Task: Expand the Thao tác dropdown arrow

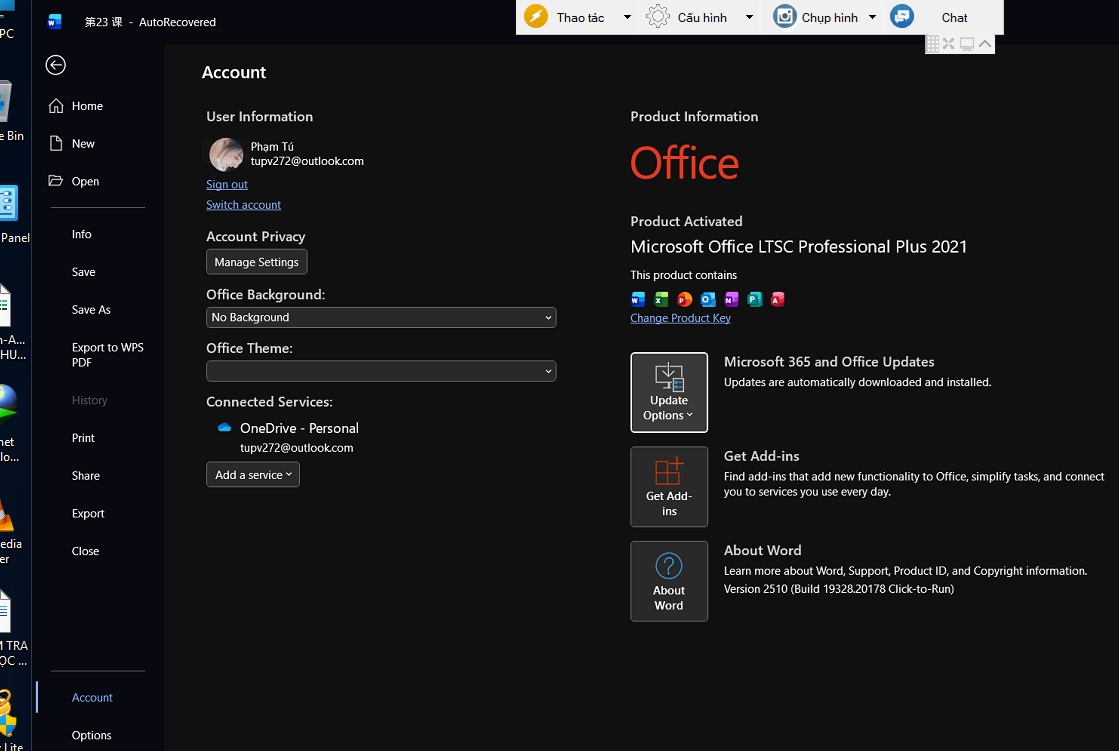Action: [x=627, y=17]
